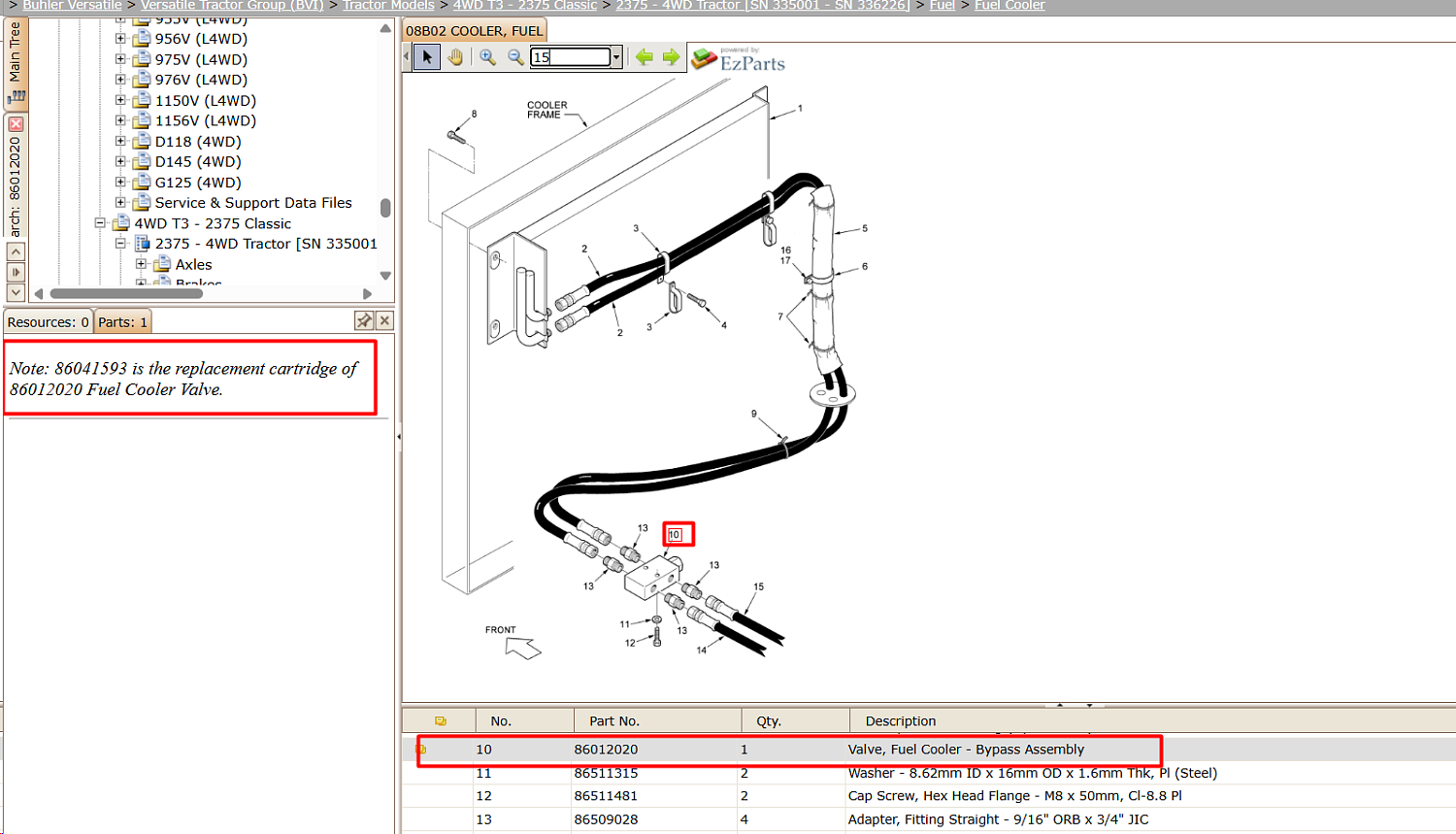This screenshot has width=1456, height=834.
Task: Expand the D145 (4WD) tree node
Action: pyautogui.click(x=120, y=162)
